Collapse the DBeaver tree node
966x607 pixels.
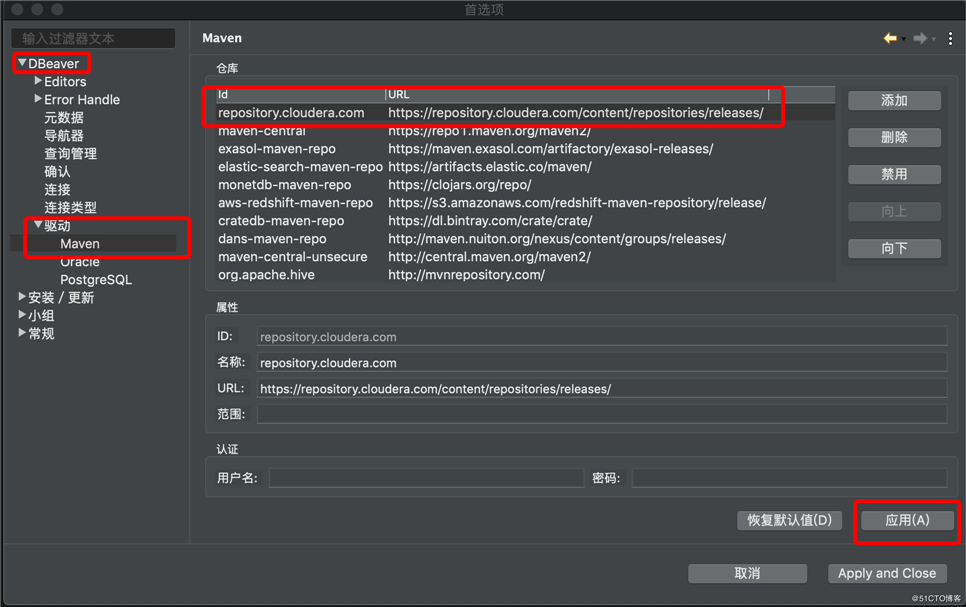click(22, 63)
